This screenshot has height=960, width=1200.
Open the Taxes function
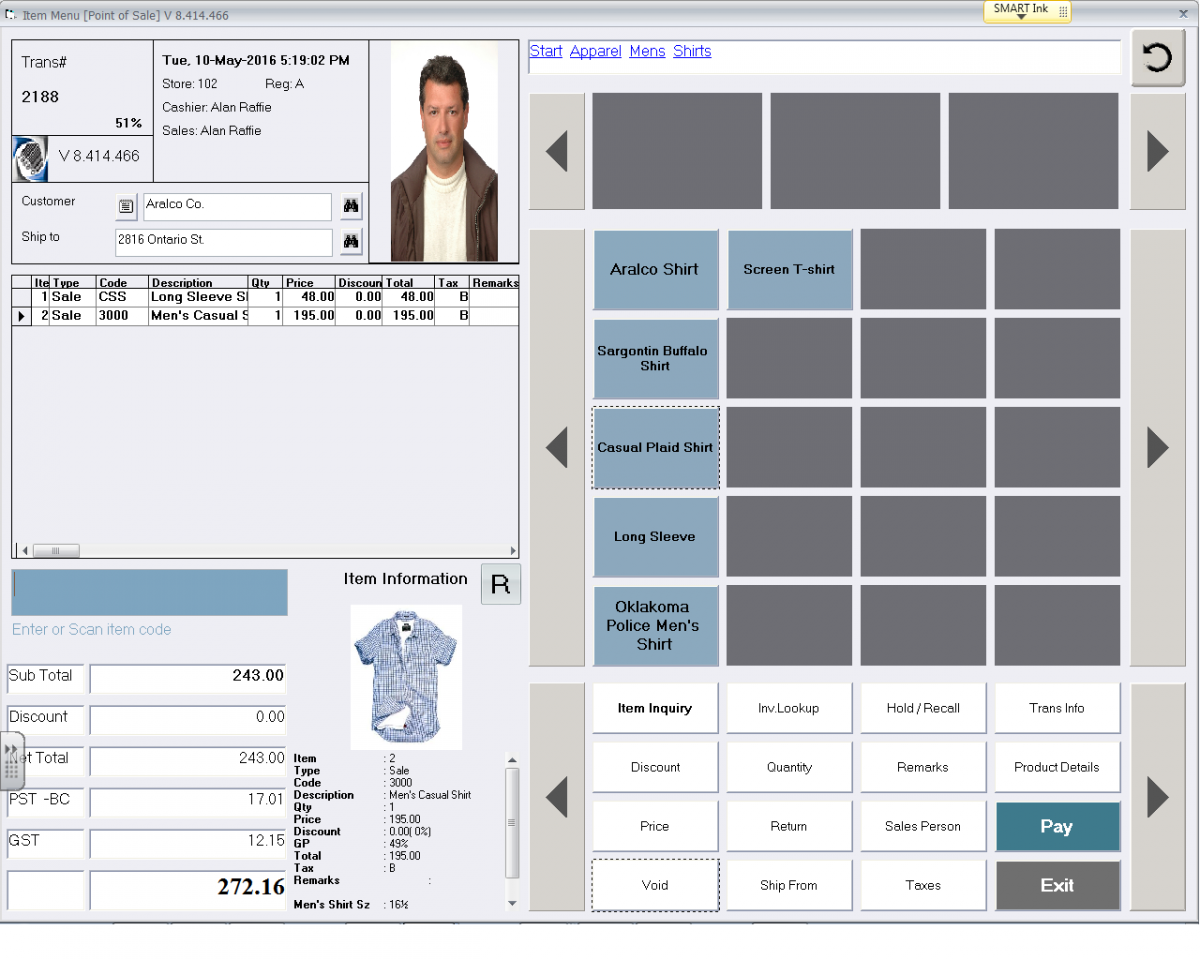pyautogui.click(x=923, y=885)
